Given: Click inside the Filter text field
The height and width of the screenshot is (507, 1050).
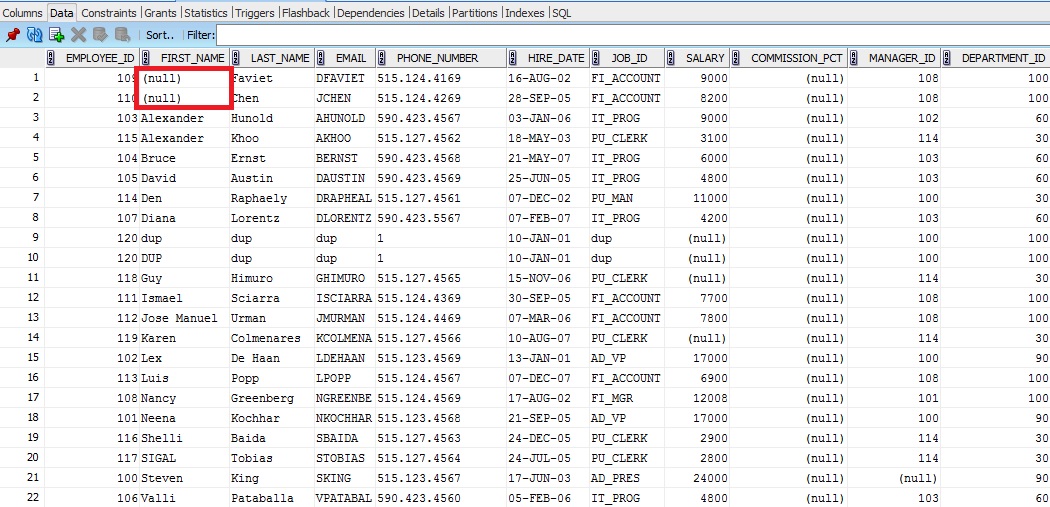Looking at the screenshot, I should pyautogui.click(x=633, y=35).
